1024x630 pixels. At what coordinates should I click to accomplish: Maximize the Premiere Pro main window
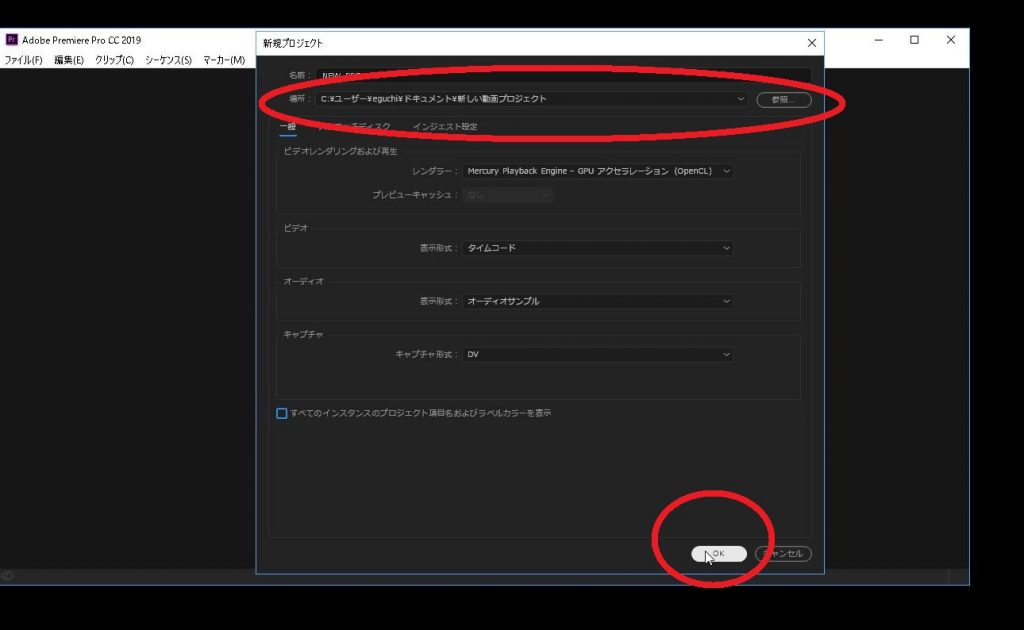[914, 40]
